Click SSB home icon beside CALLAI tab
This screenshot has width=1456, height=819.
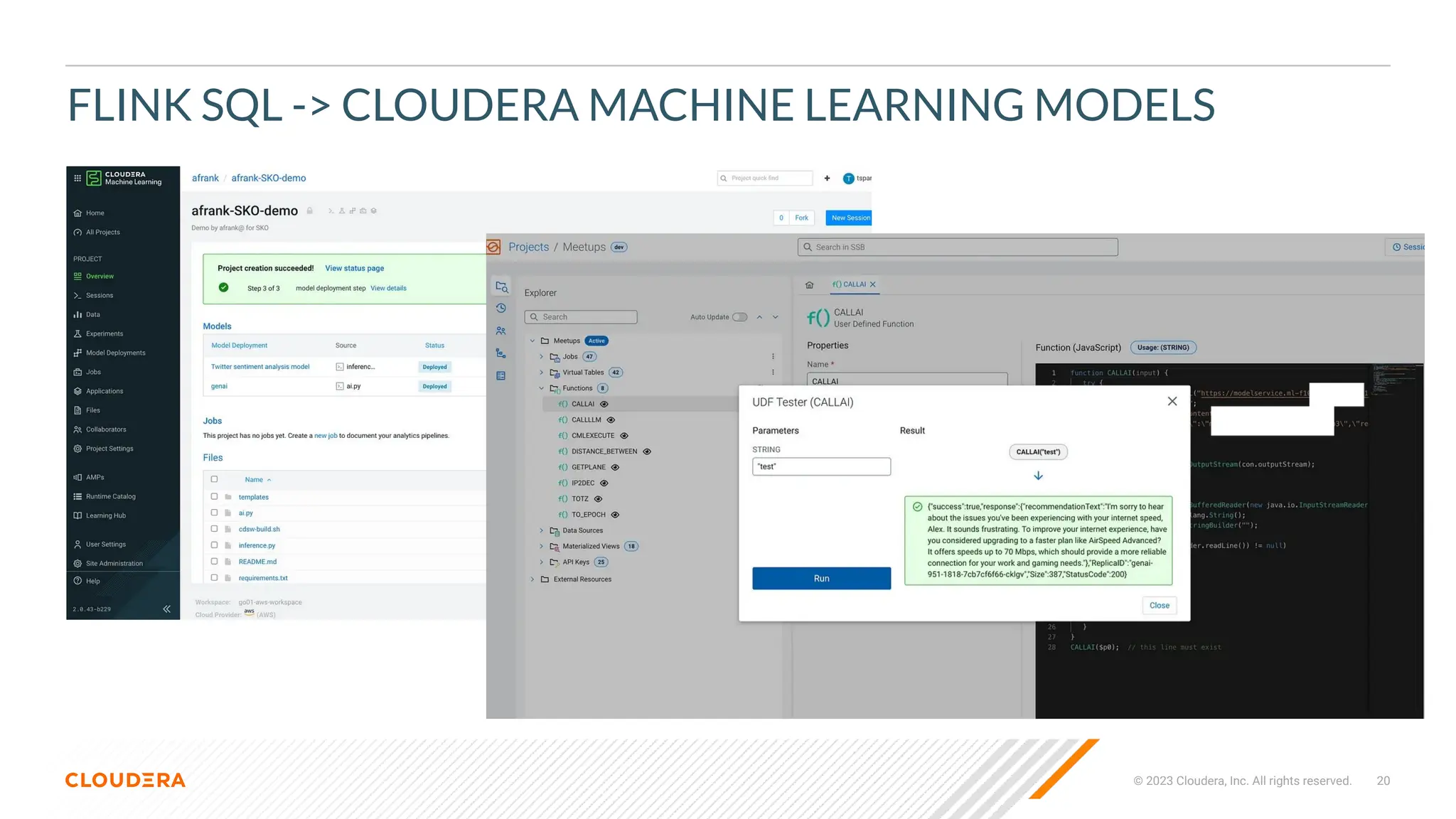point(809,285)
